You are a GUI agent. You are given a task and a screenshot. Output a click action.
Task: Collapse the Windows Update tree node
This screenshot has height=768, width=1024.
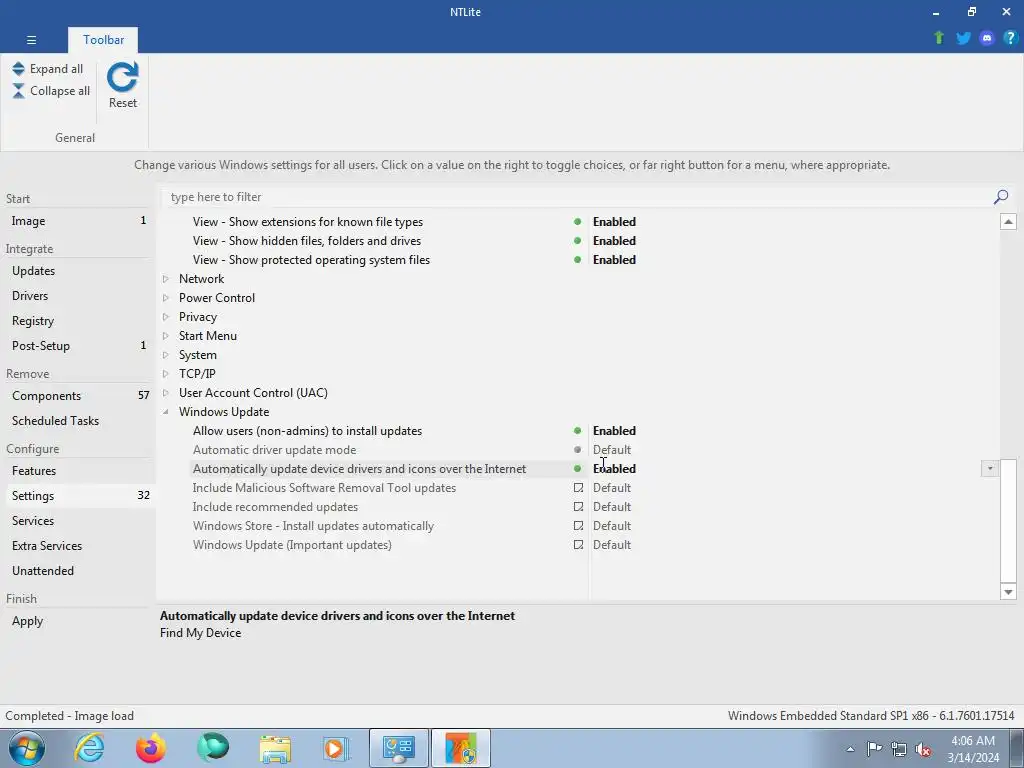point(166,411)
